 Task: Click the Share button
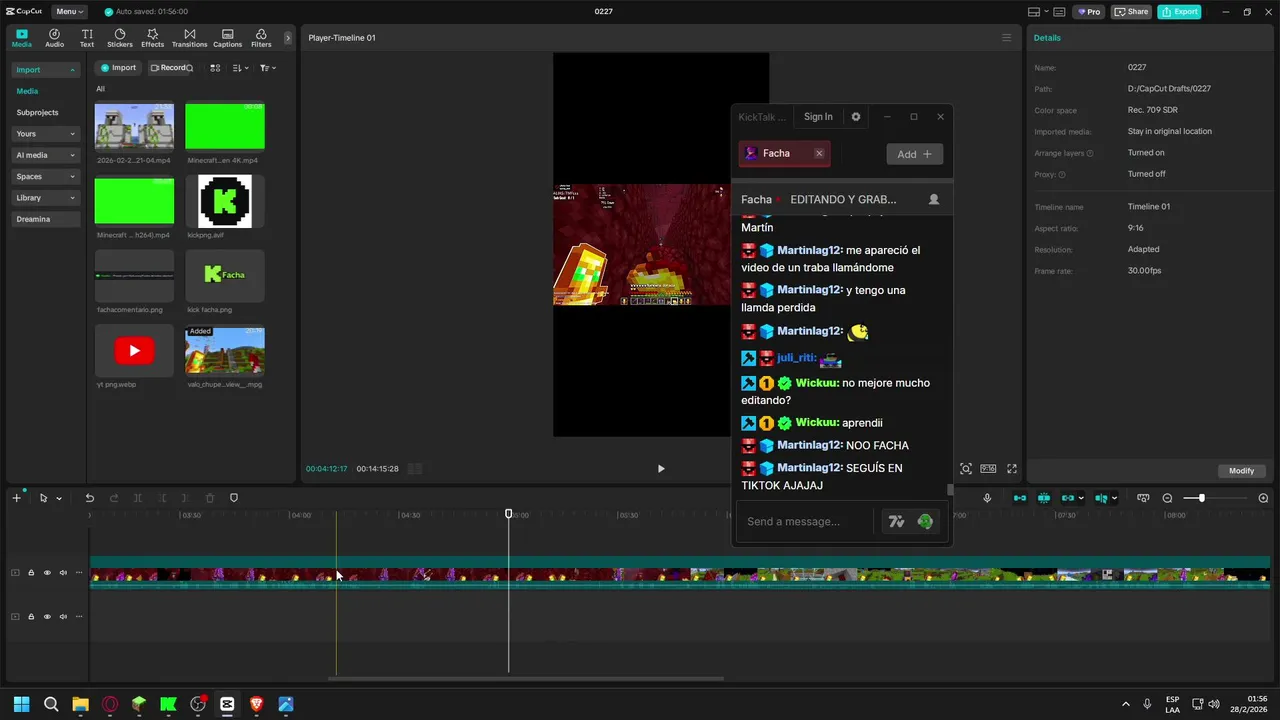coord(1132,12)
